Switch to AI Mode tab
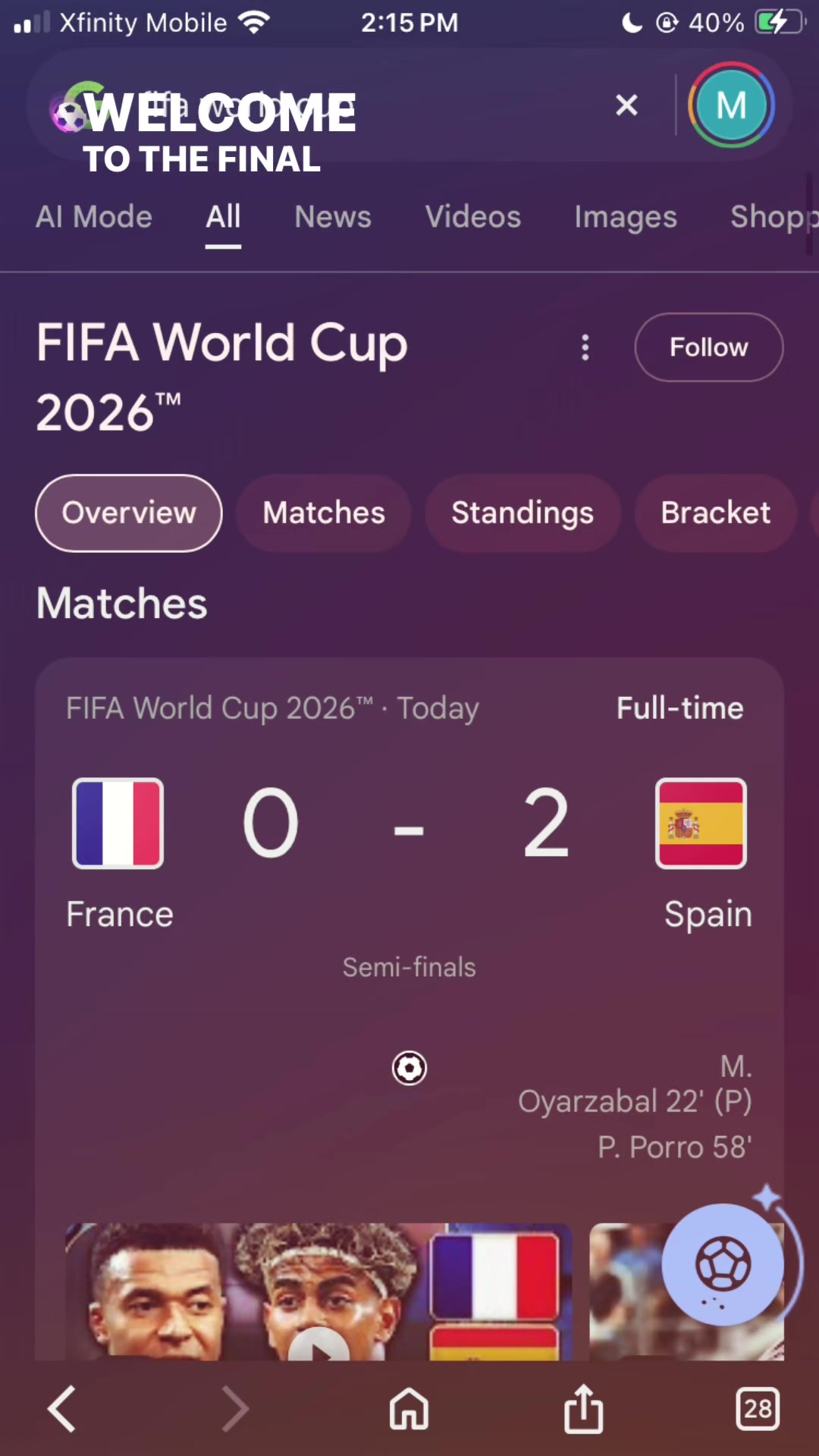 (94, 217)
